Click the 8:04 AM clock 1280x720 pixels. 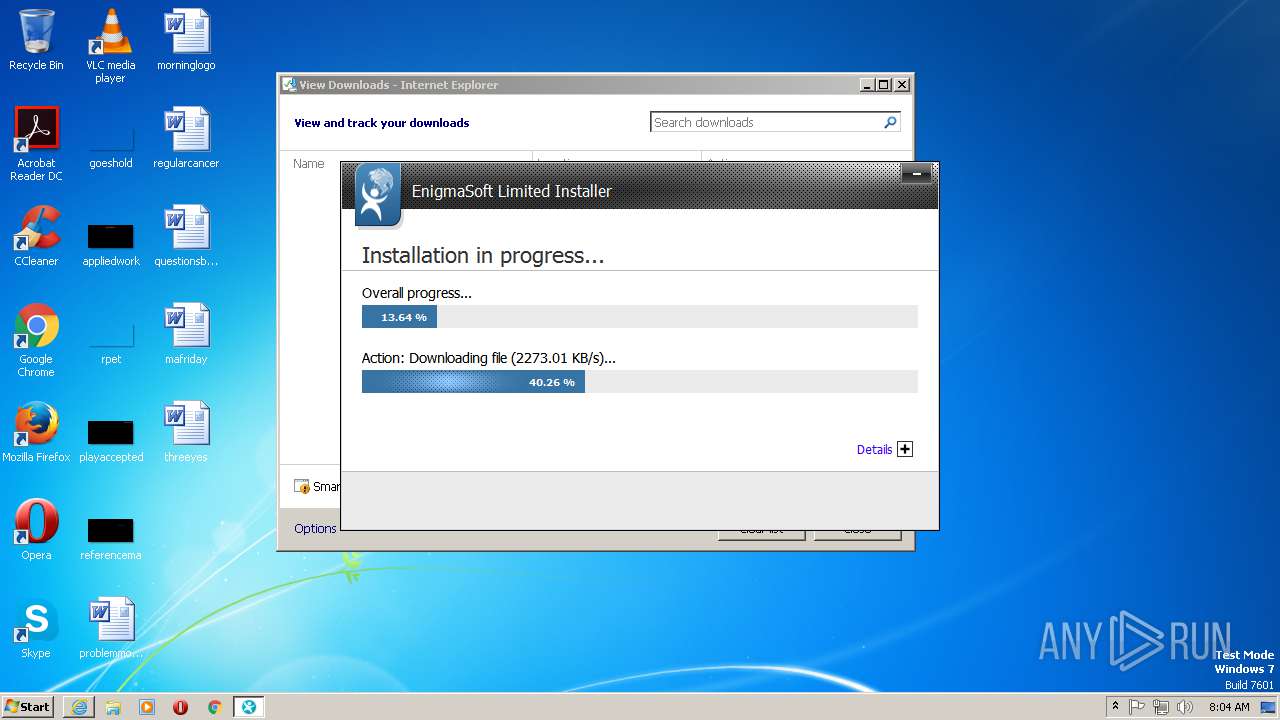(x=1229, y=707)
